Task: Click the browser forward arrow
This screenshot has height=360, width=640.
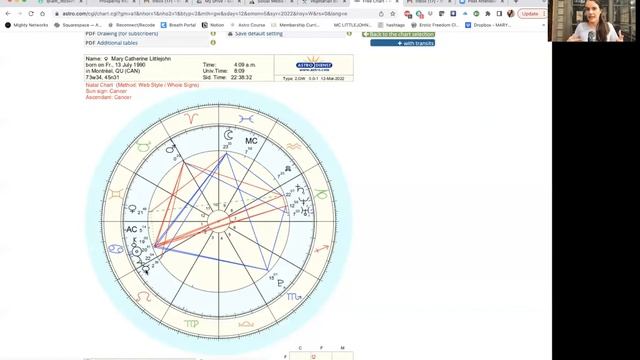Action: (x=20, y=14)
